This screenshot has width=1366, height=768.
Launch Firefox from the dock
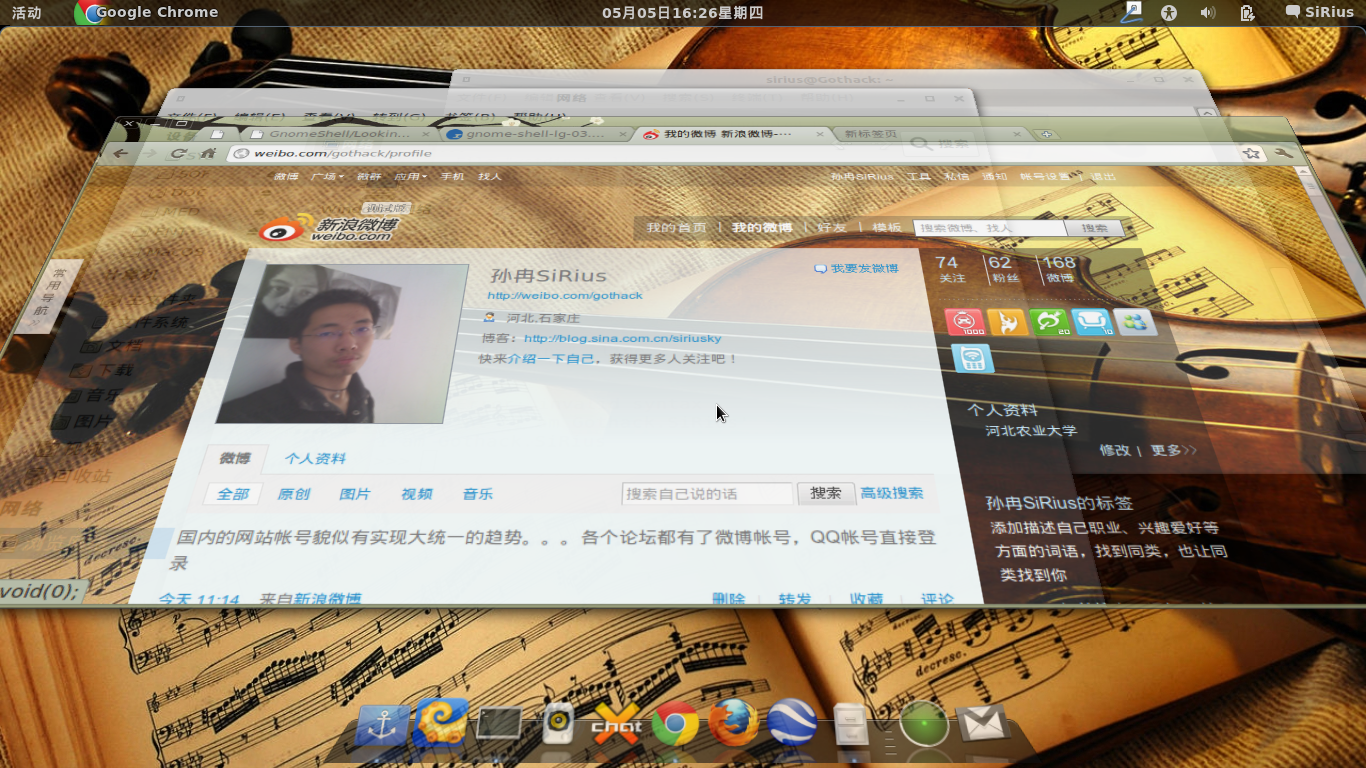pyautogui.click(x=734, y=724)
